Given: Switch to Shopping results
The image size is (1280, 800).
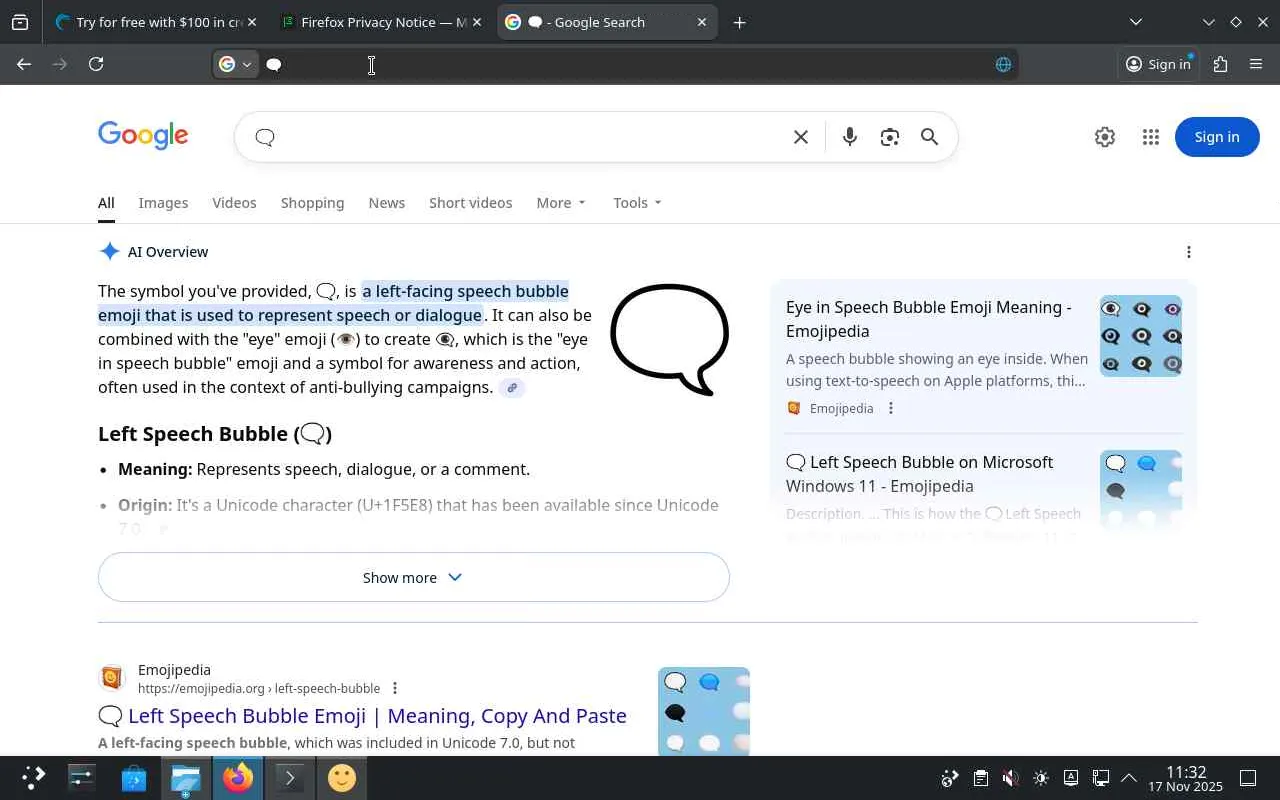Looking at the screenshot, I should [312, 203].
